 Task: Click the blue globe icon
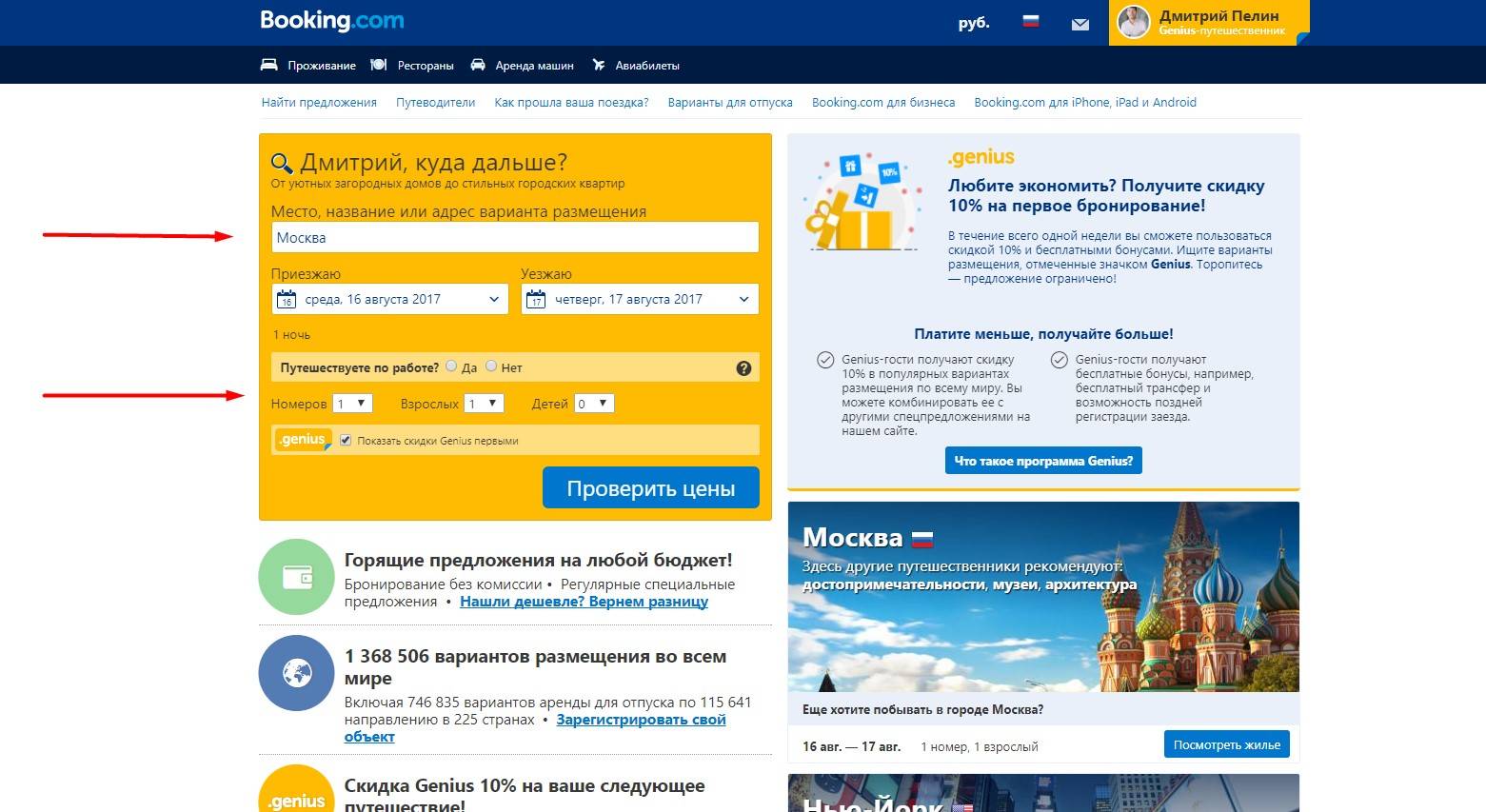[x=297, y=673]
